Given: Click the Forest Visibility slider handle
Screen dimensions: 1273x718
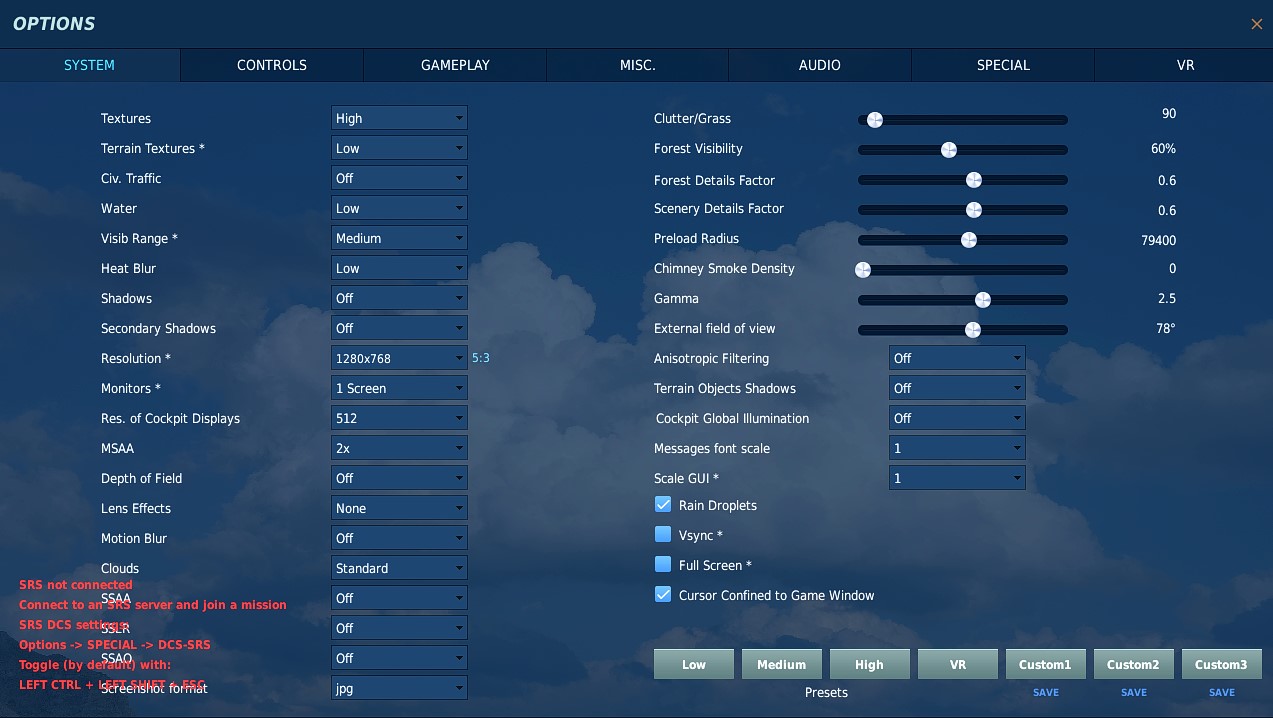Looking at the screenshot, I should pyautogui.click(x=949, y=150).
